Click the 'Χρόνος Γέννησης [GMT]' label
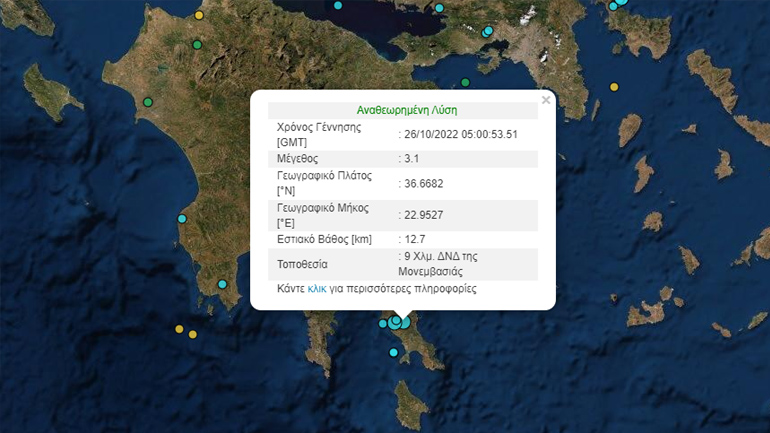The height and width of the screenshot is (433, 770). coord(319,135)
